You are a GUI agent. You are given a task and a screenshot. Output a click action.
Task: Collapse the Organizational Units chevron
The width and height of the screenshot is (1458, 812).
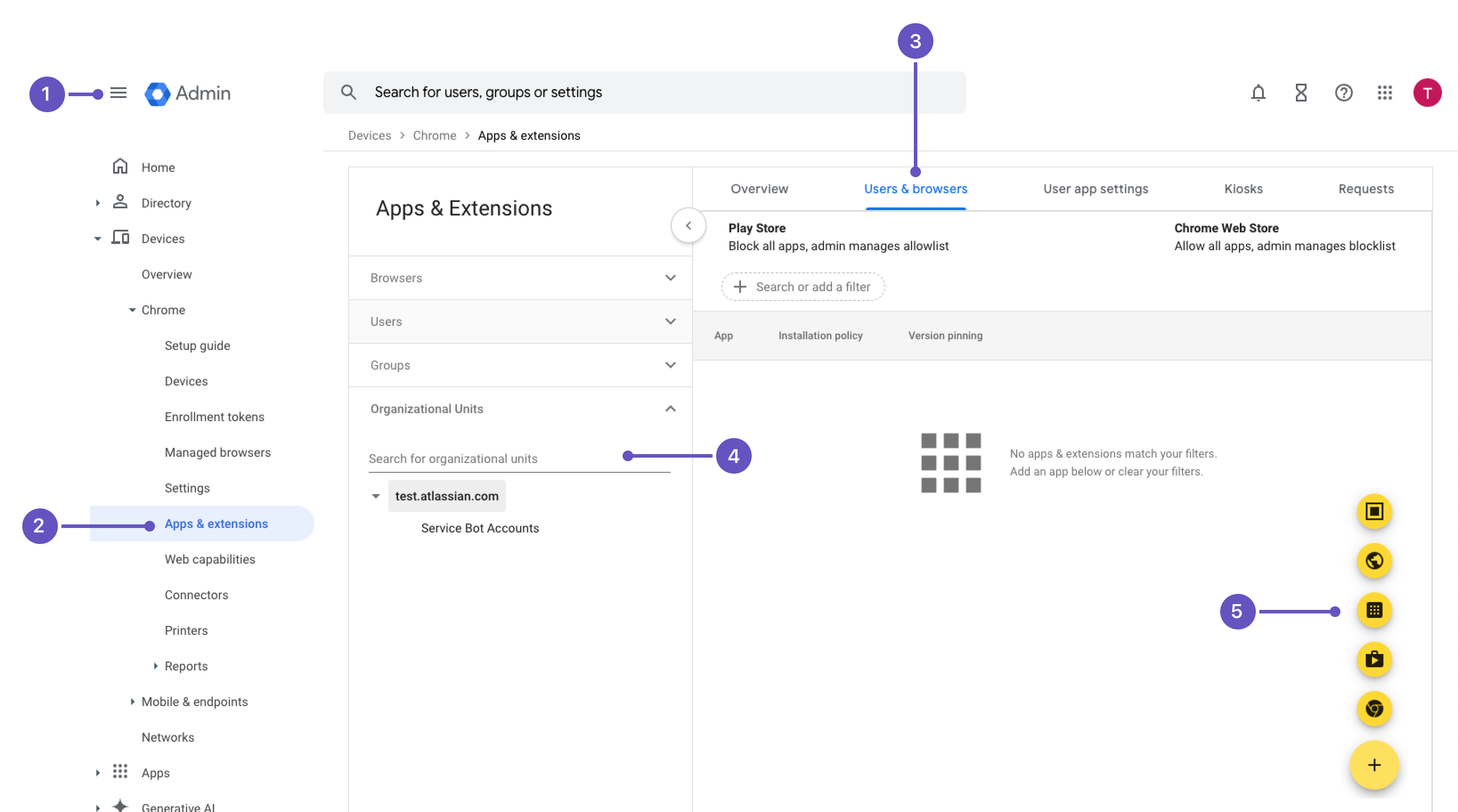(671, 409)
